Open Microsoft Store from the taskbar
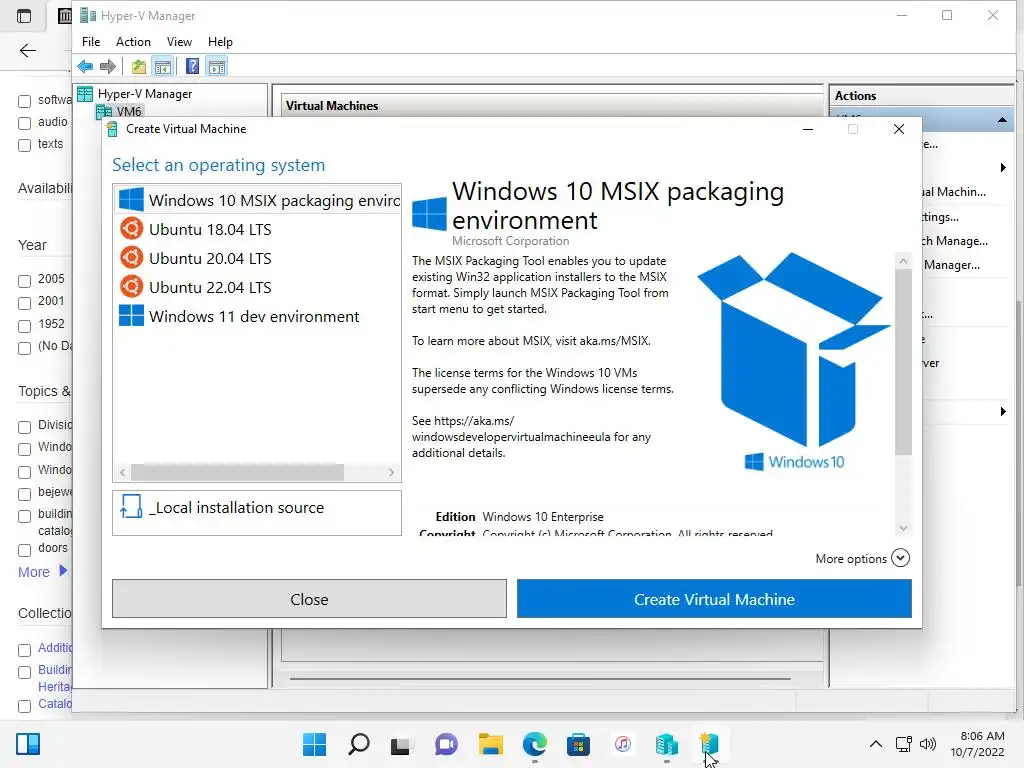1024x768 pixels. pos(579,744)
